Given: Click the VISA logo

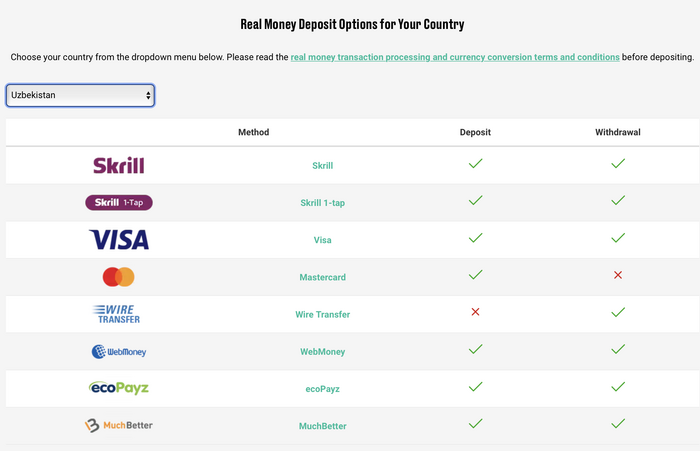Looking at the screenshot, I should tap(119, 240).
